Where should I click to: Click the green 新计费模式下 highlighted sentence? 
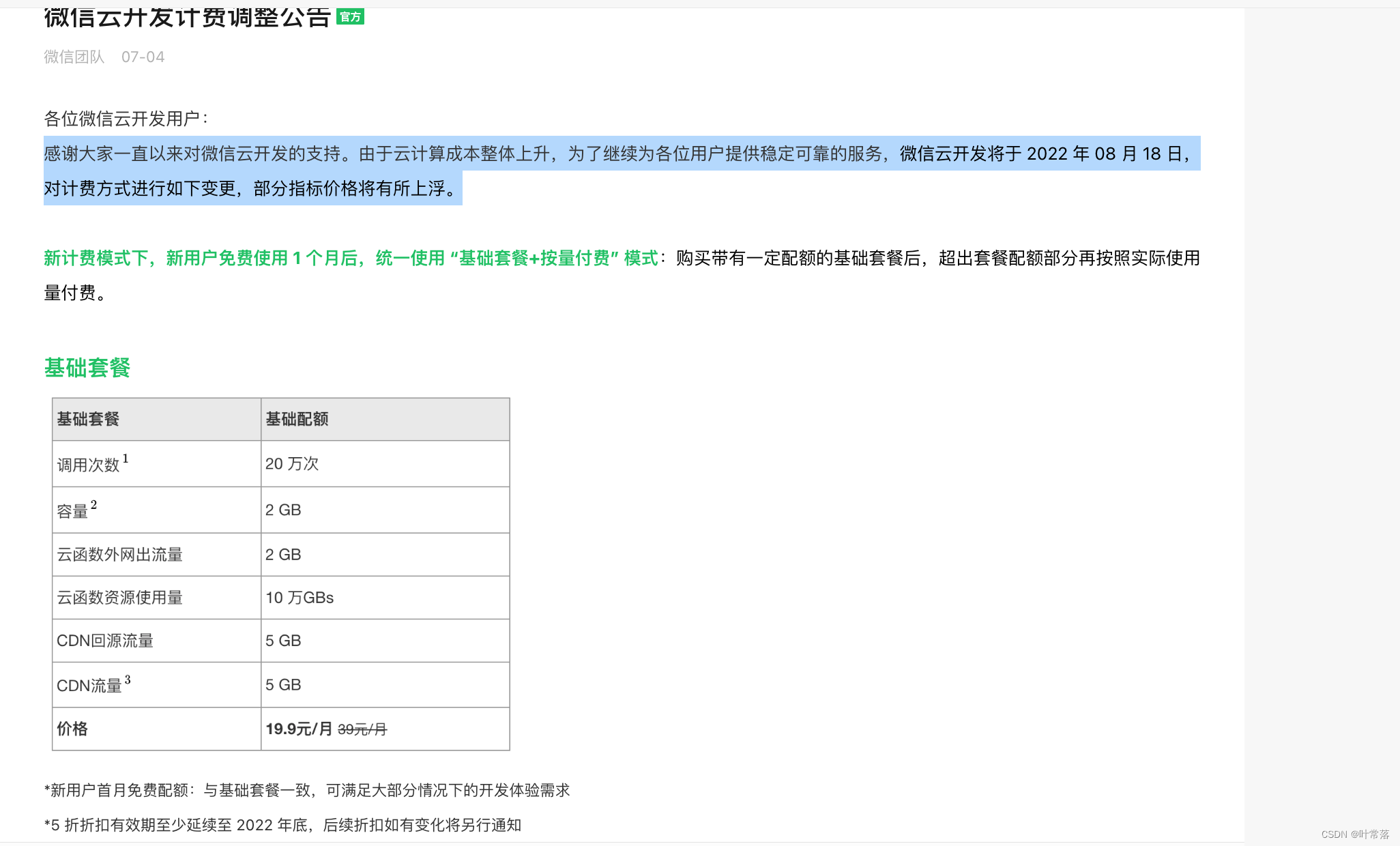coord(351,258)
